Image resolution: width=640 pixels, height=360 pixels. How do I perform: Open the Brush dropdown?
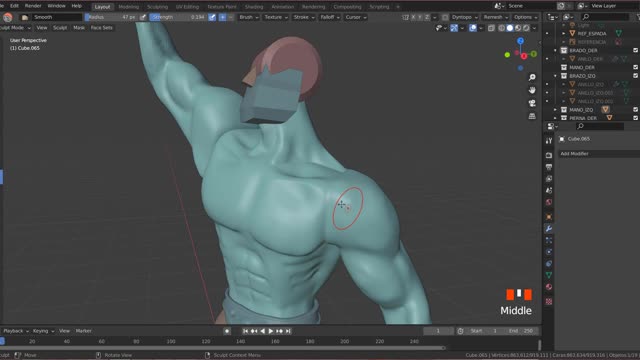click(248, 17)
